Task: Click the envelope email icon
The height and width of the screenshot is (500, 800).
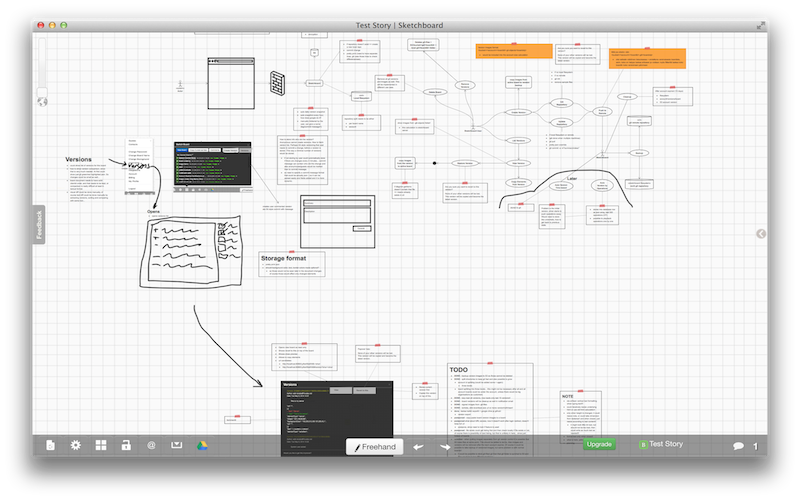Action: click(177, 445)
